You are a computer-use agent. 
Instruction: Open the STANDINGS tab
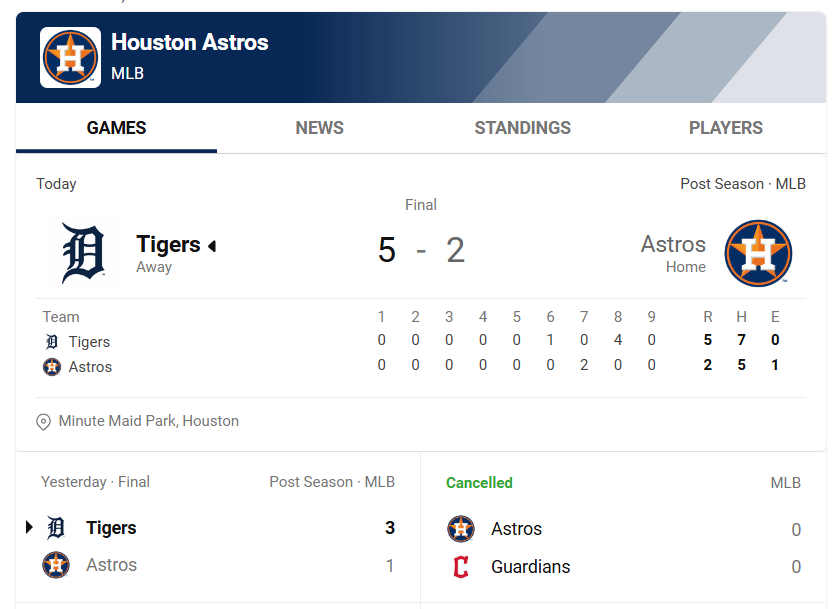click(x=522, y=128)
